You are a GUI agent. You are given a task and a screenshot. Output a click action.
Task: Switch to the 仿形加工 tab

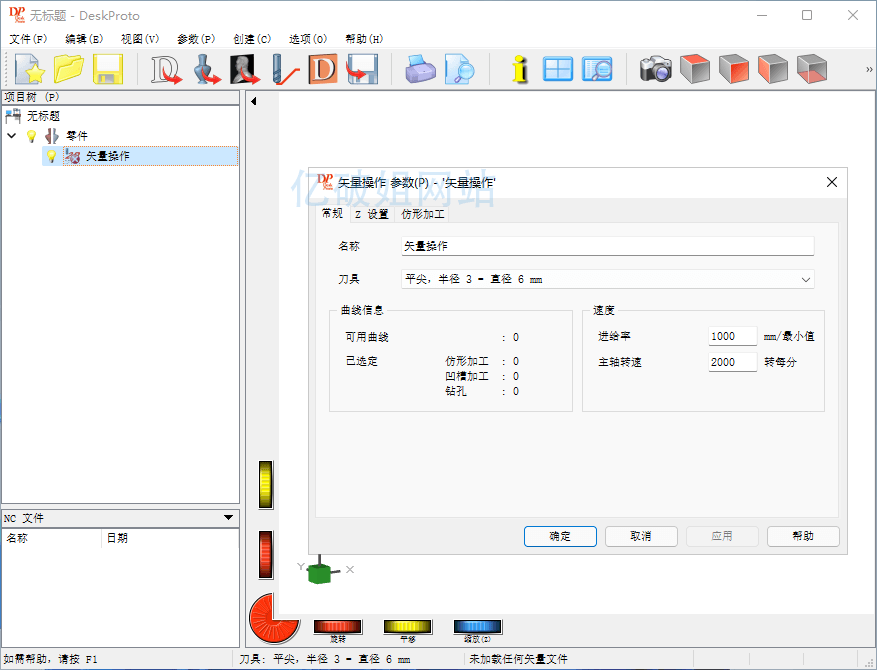[423, 214]
